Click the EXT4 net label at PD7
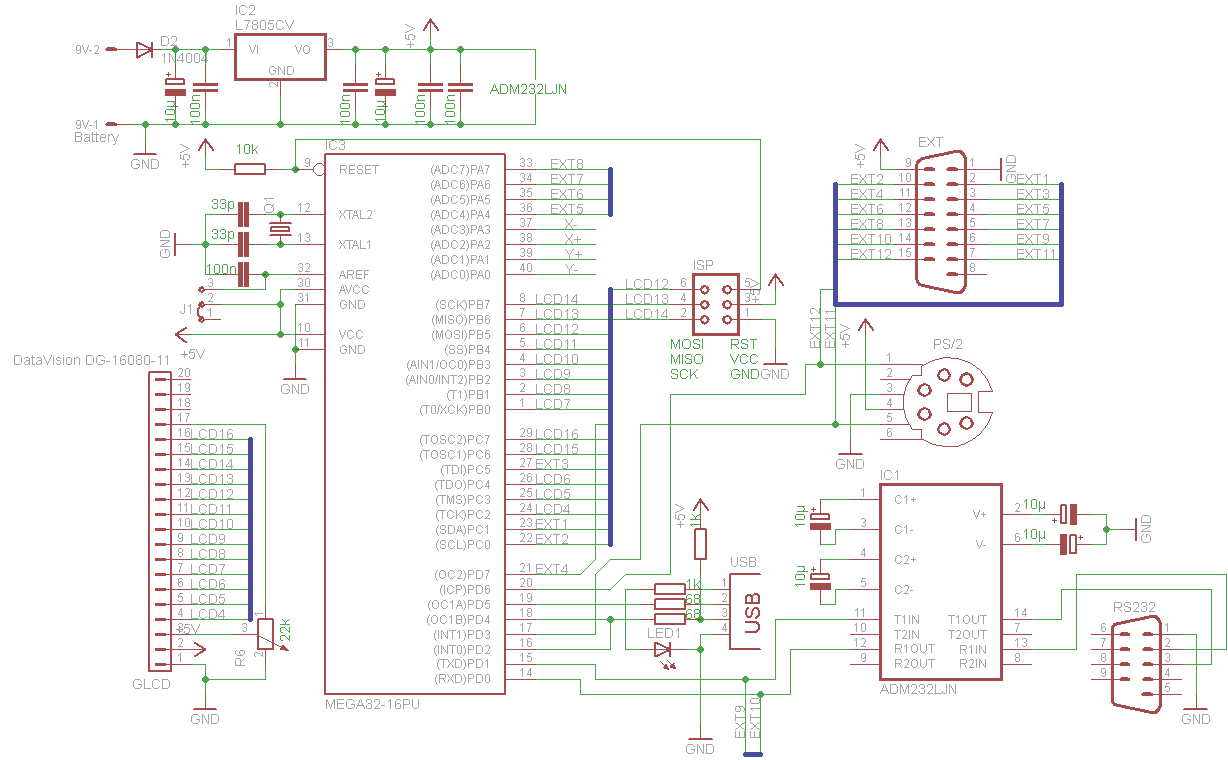Screen dimensions: 1228x760 (551, 569)
